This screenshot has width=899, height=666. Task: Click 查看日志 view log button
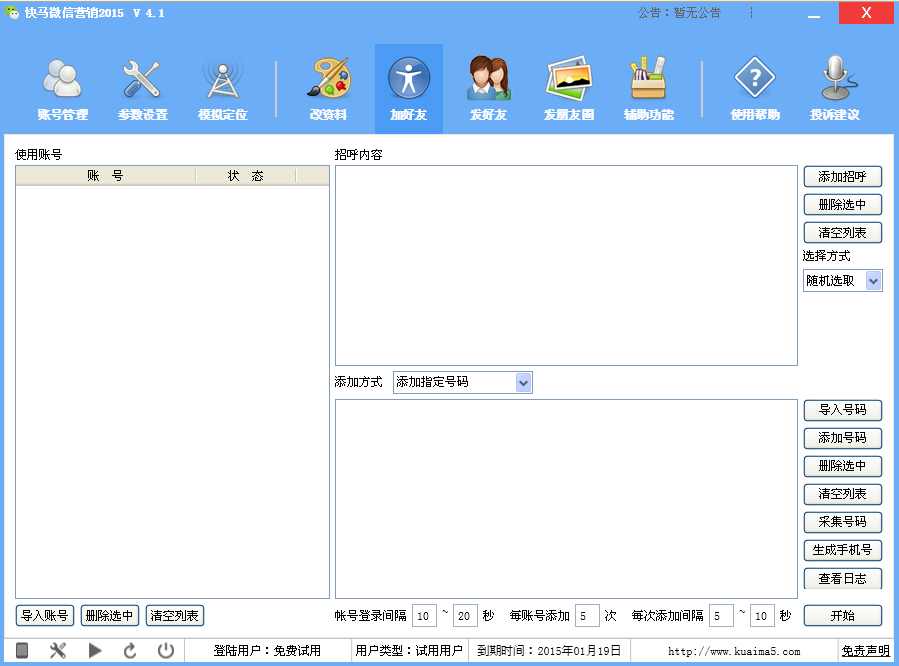842,578
